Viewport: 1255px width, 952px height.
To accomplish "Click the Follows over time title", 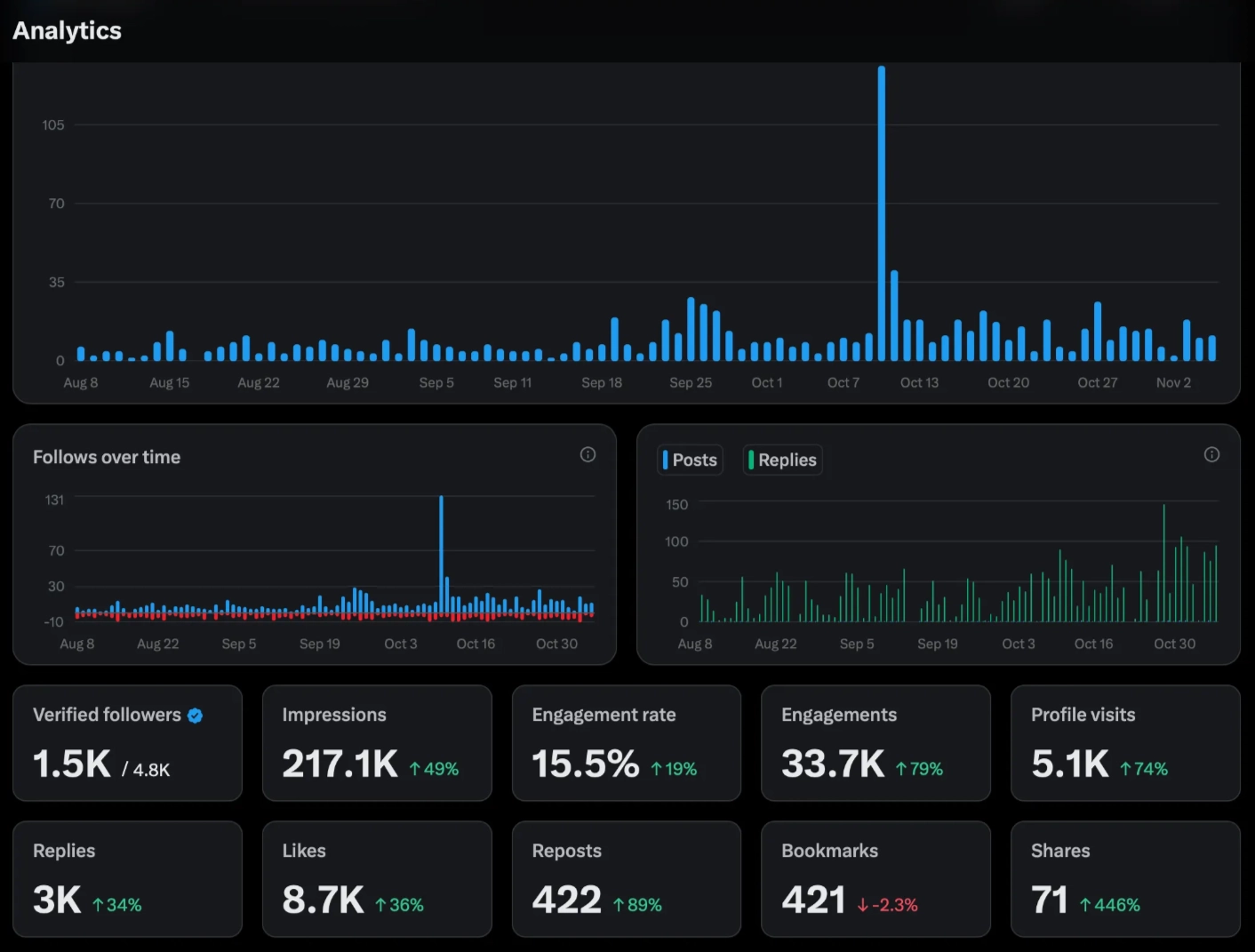I will [107, 457].
